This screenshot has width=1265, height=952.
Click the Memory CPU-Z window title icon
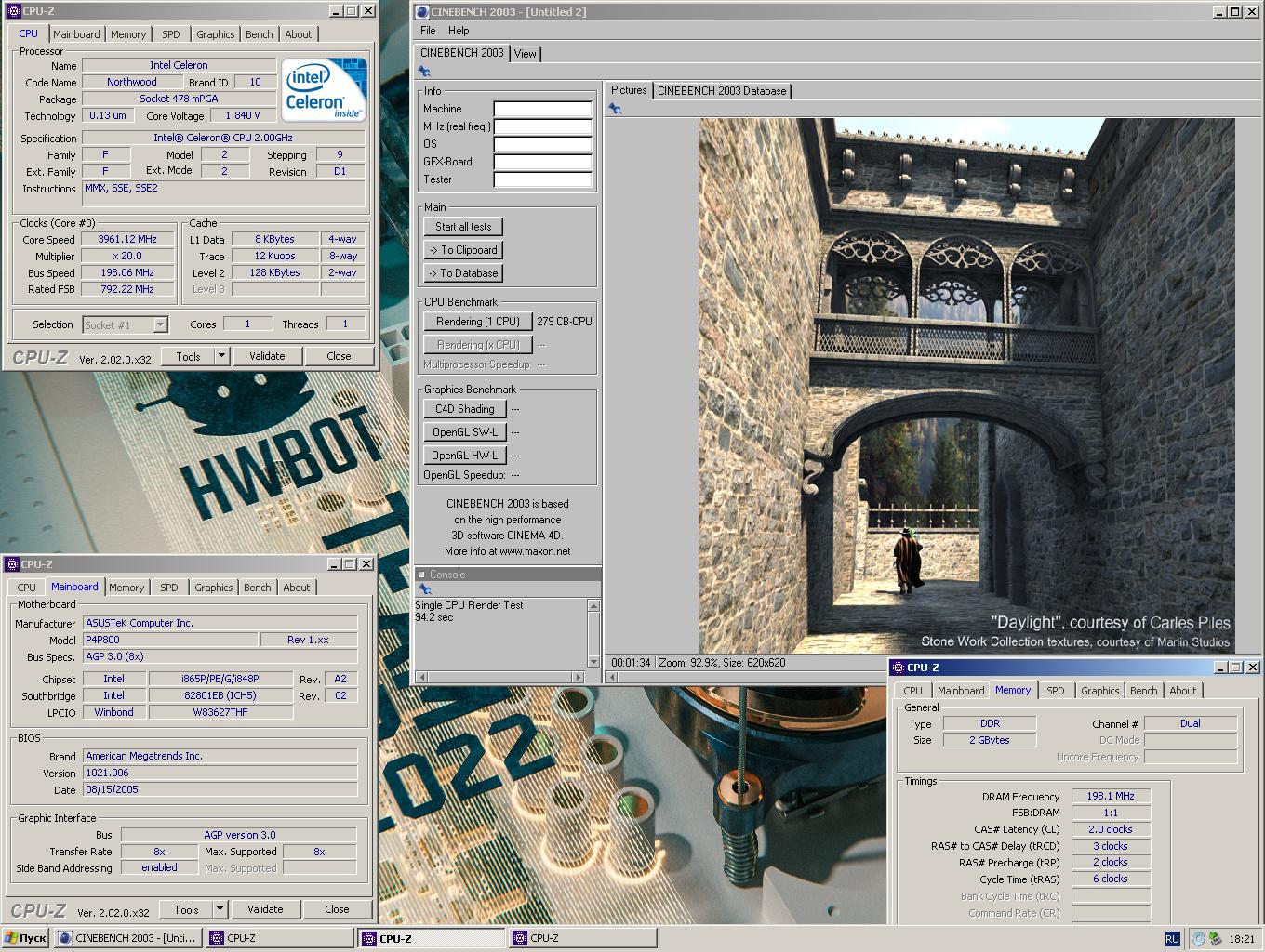tap(898, 668)
